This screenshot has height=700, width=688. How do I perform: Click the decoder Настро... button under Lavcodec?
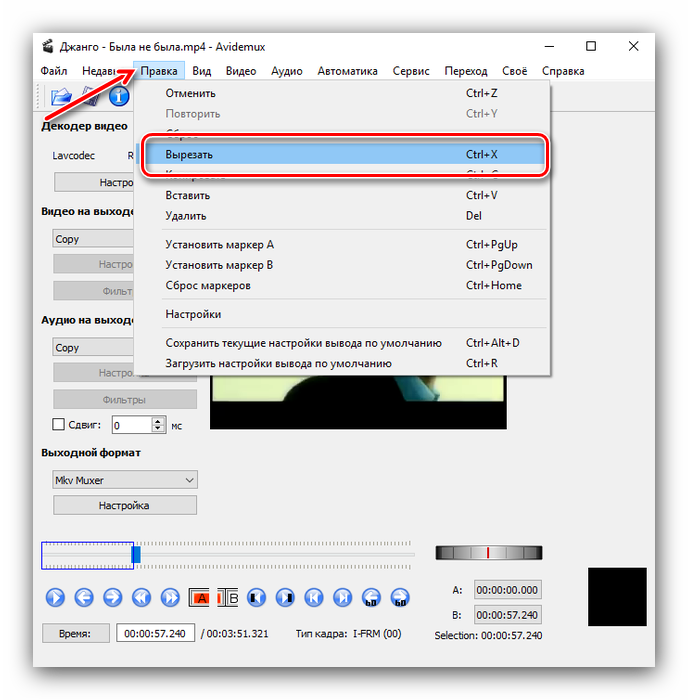(x=94, y=183)
